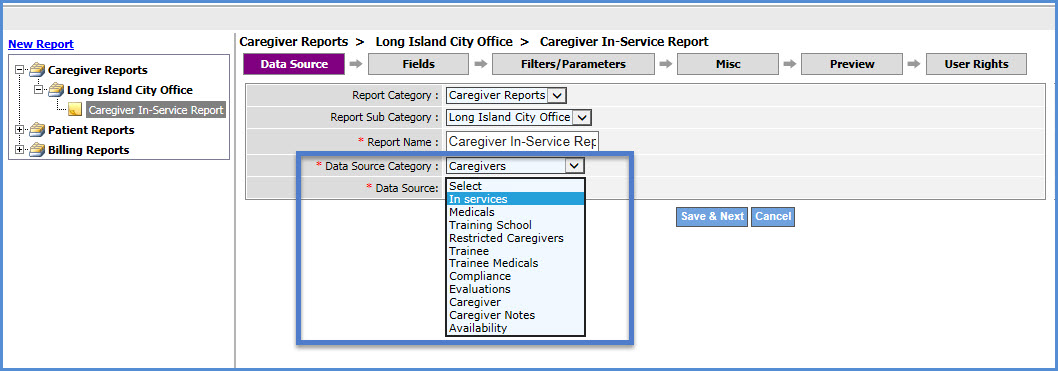Choose the Trainee option from the list
The height and width of the screenshot is (371, 1058).
[516, 250]
